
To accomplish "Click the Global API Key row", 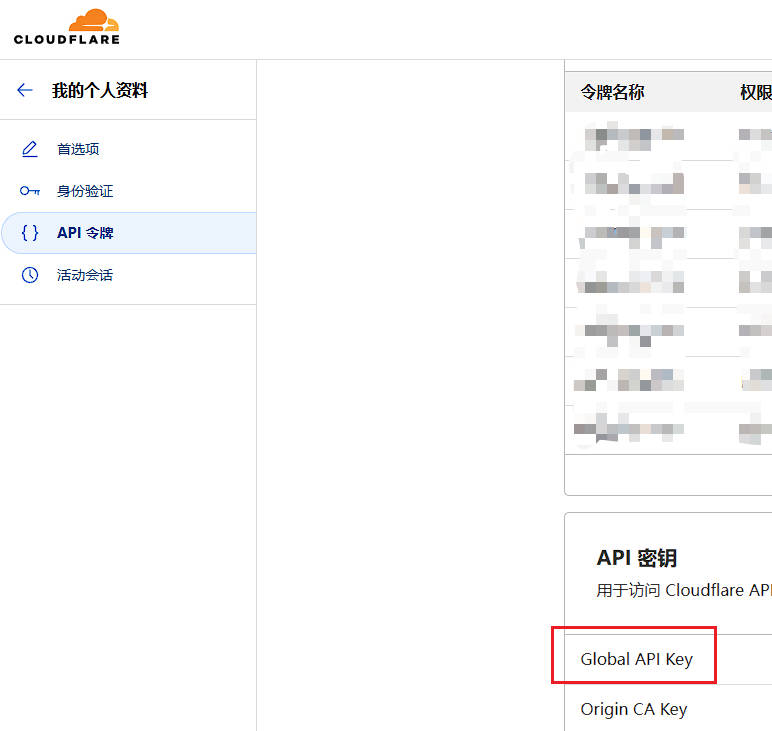I will [636, 659].
